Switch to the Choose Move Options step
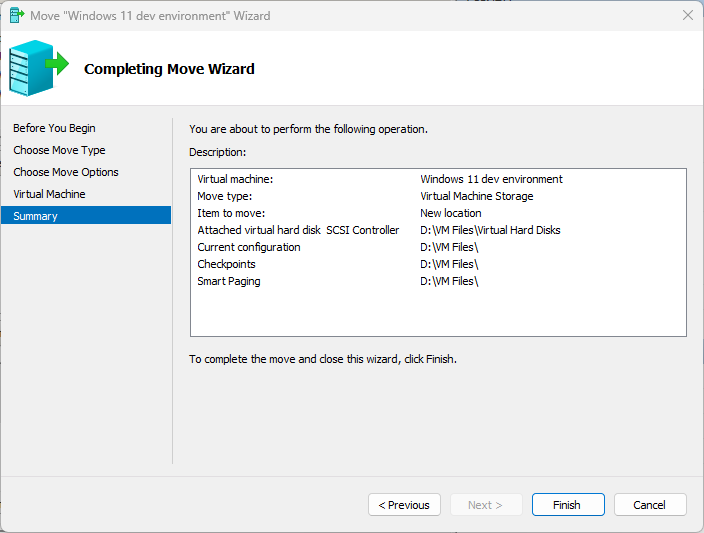The width and height of the screenshot is (704, 533). click(x=66, y=172)
